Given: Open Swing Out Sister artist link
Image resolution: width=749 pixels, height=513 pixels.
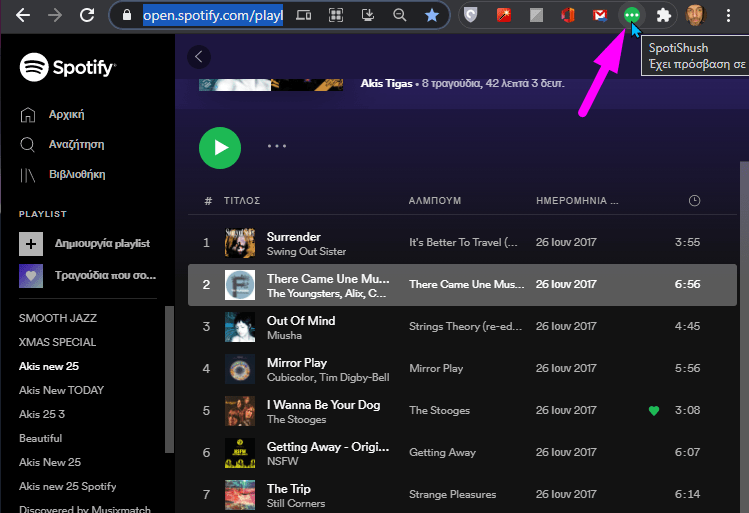Looking at the screenshot, I should click(x=306, y=251).
